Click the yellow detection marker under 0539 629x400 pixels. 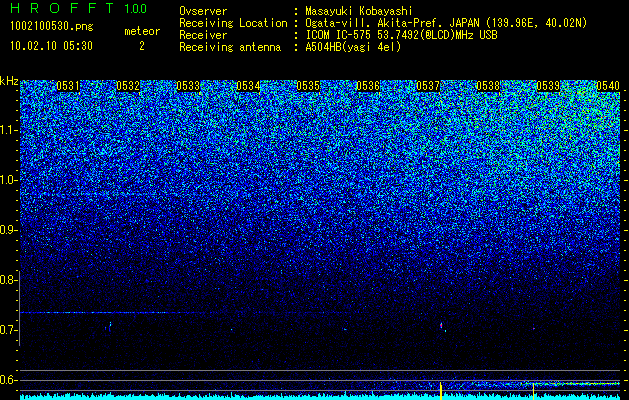pyautogui.click(x=534, y=392)
